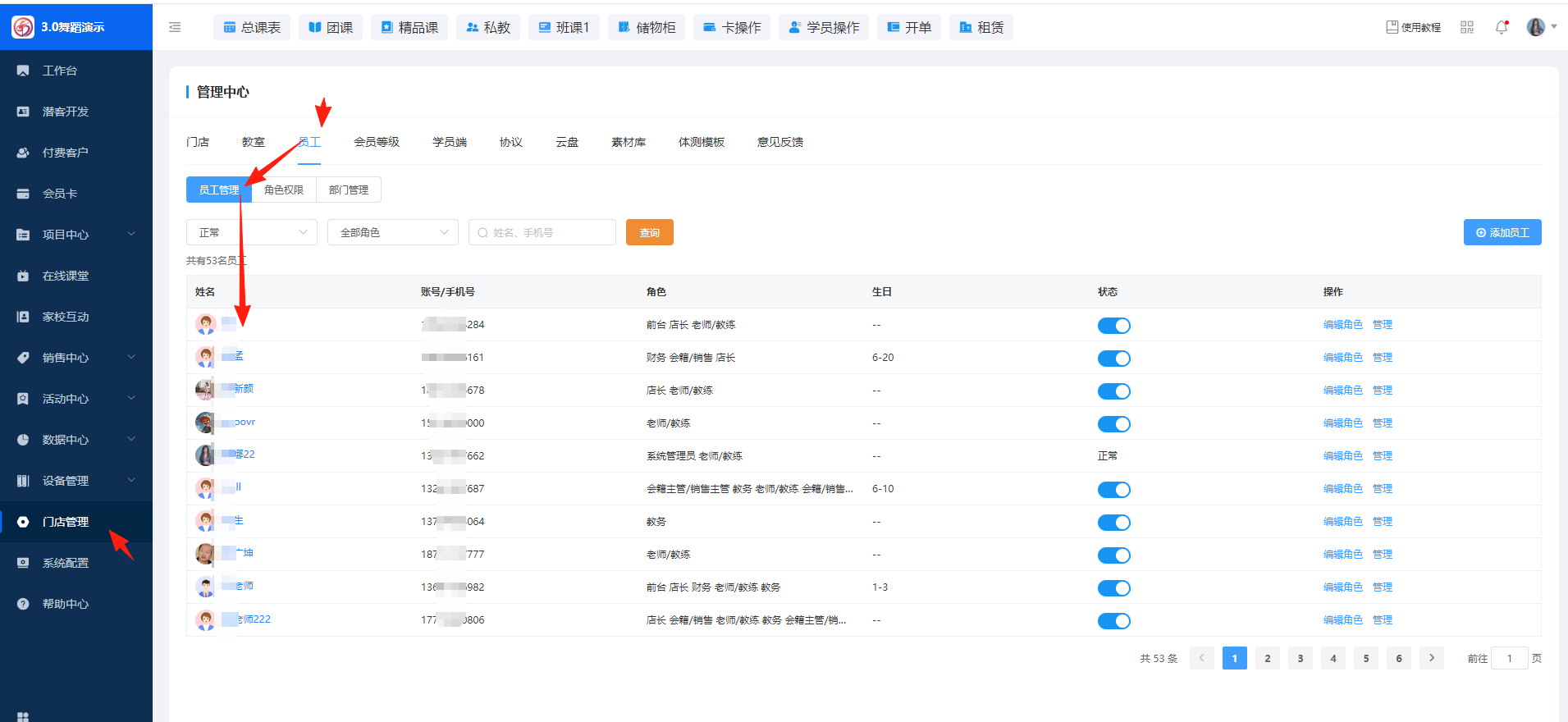Toggle status switch for account ending 284
Image resolution: width=1568 pixels, height=722 pixels.
click(x=1113, y=326)
